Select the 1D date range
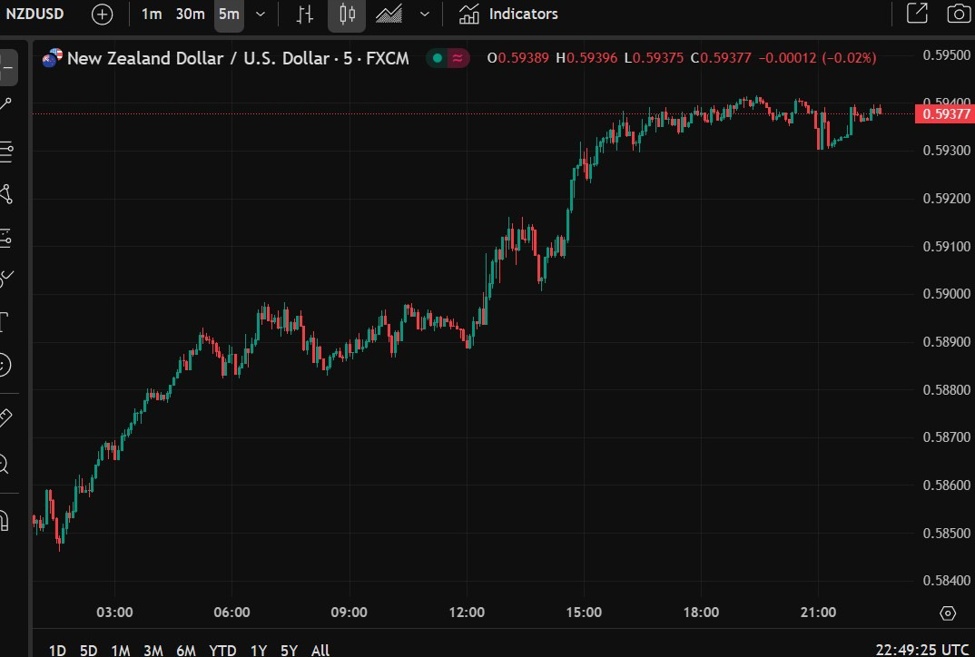975x657 pixels. coord(57,650)
